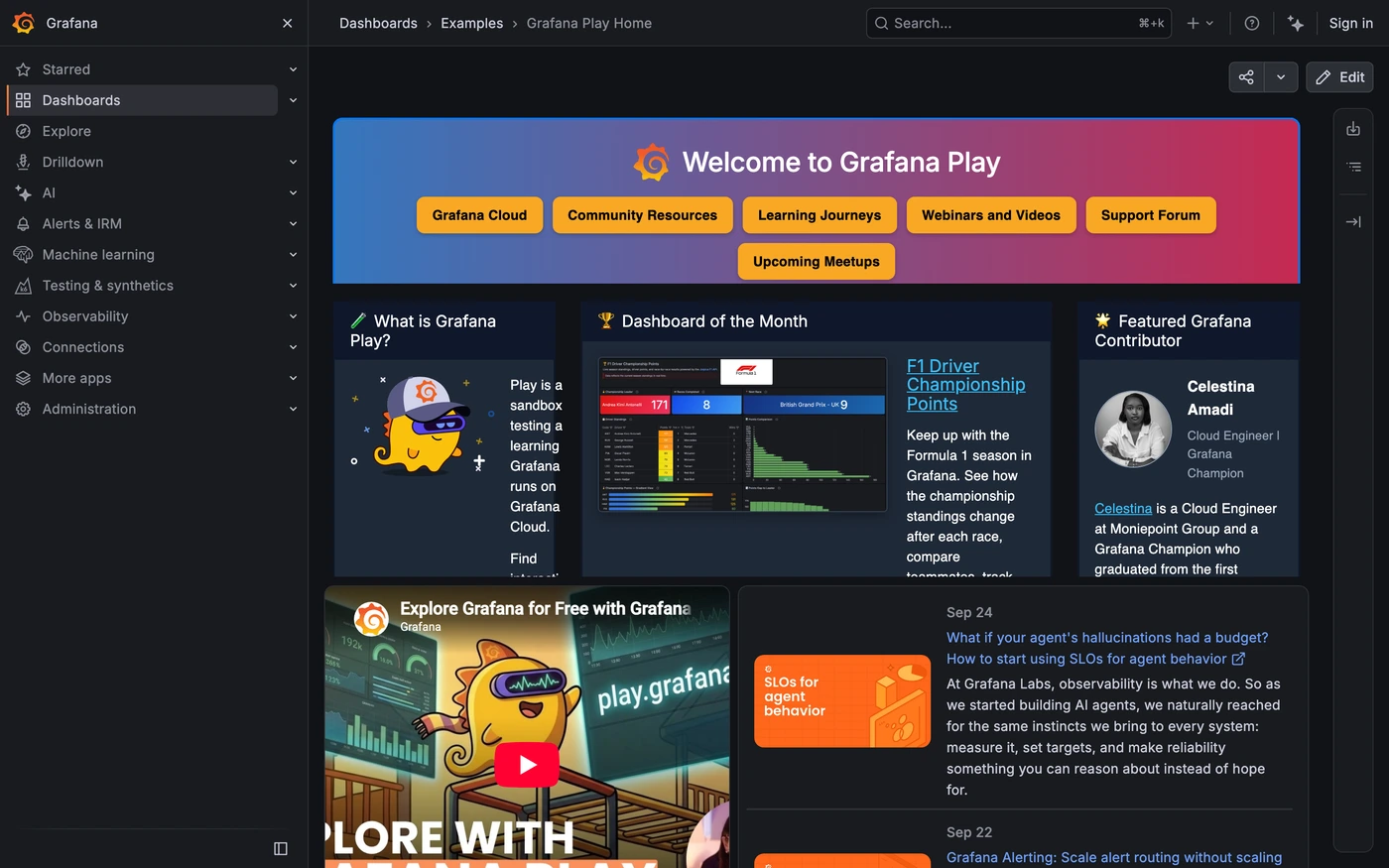The height and width of the screenshot is (868, 1389).
Task: Click the Upcoming Meetups button
Action: tap(817, 262)
